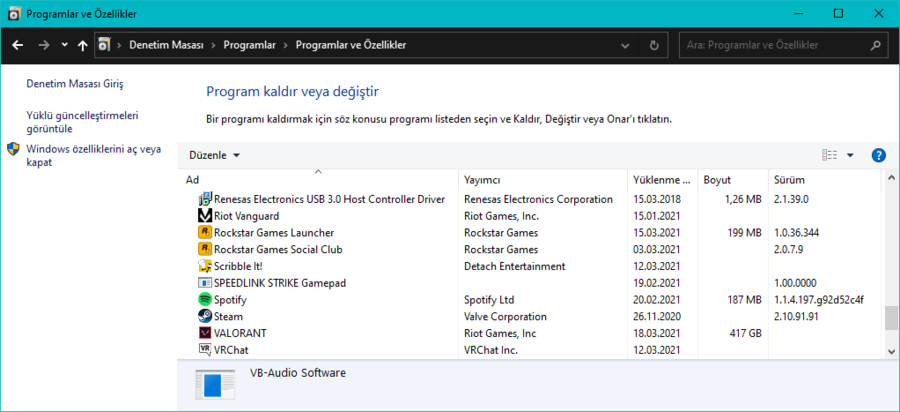This screenshot has height=412, width=900.
Task: Click the window title bar program icon
Action: (x=15, y=13)
